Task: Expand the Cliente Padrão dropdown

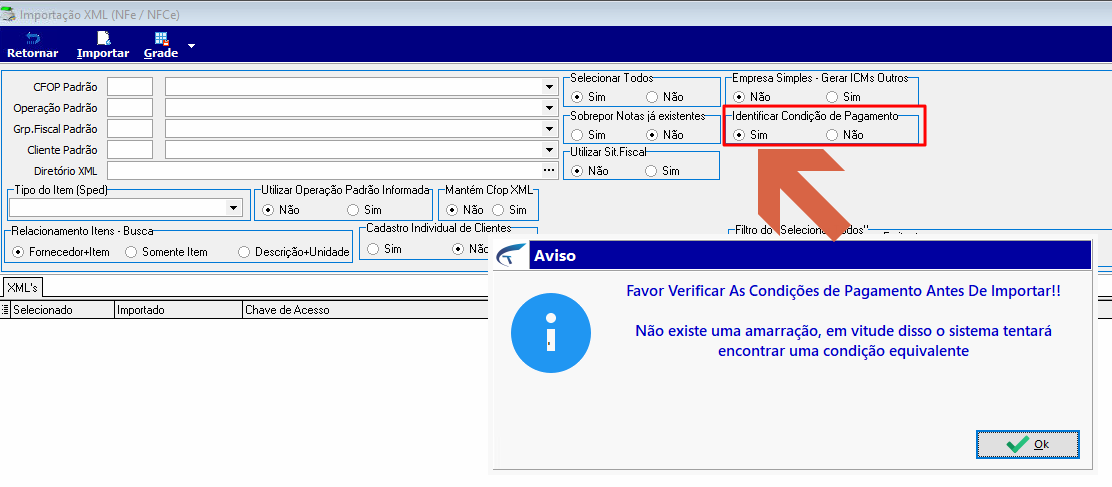Action: tap(549, 150)
